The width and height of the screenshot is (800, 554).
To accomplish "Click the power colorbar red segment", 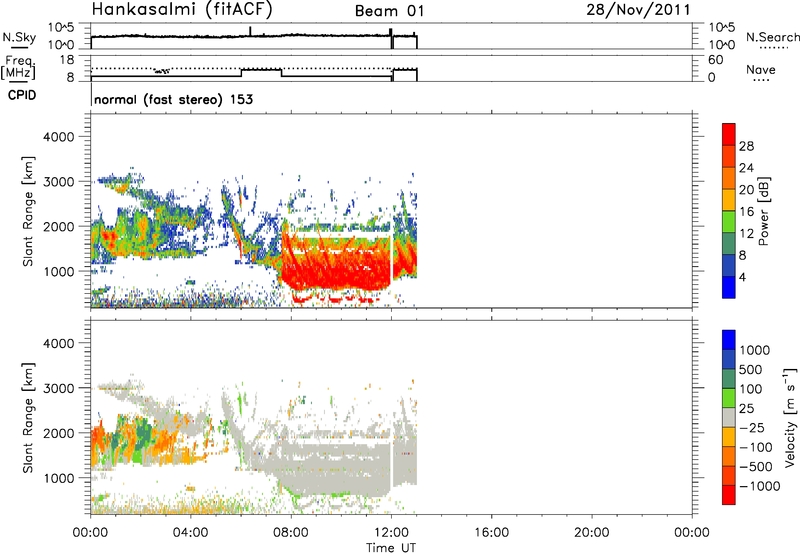I will [729, 133].
